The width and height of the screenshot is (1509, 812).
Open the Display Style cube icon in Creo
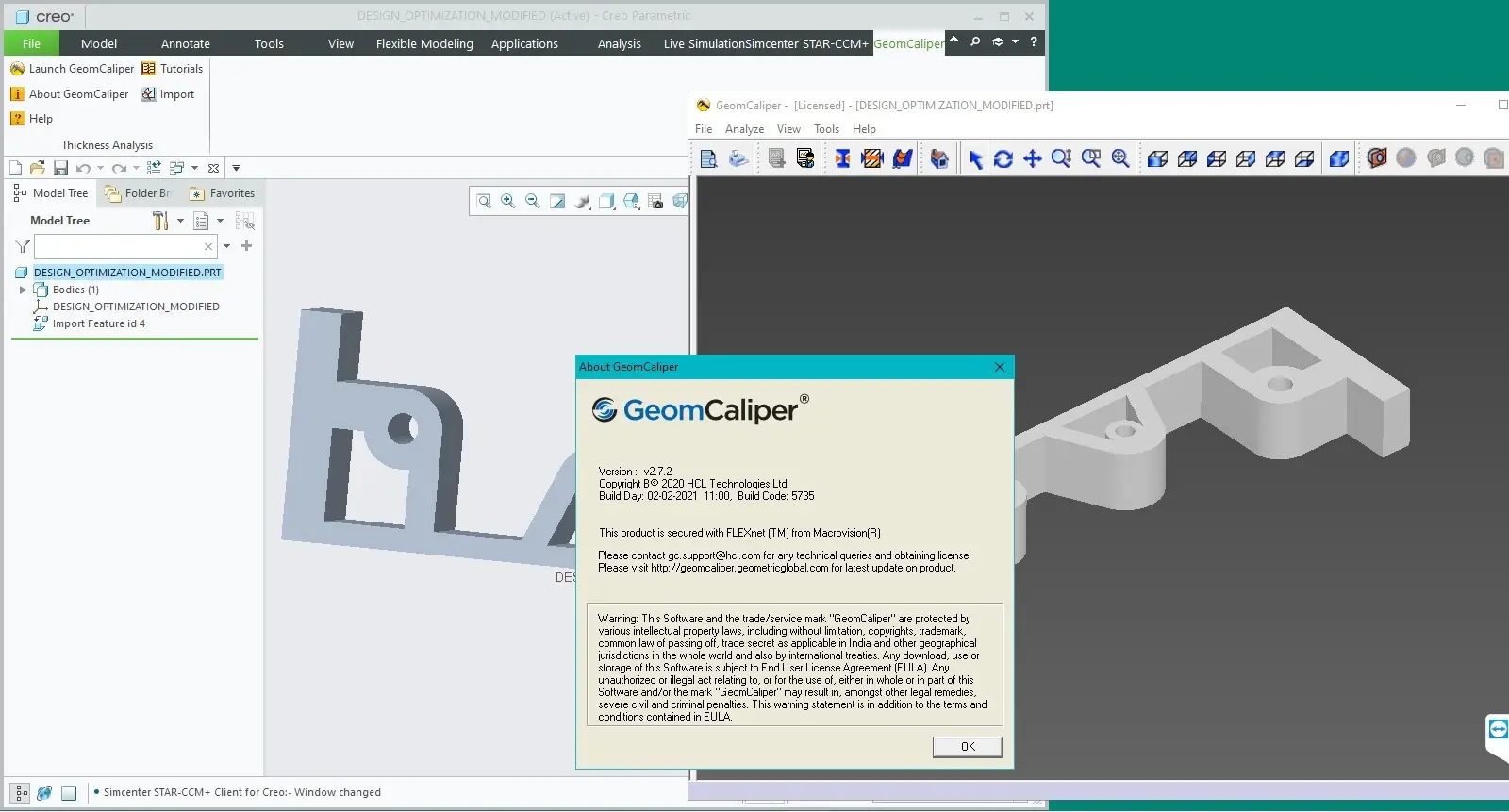point(606,201)
